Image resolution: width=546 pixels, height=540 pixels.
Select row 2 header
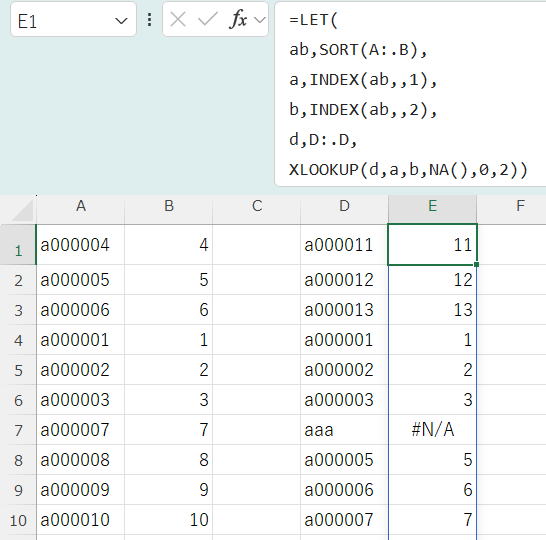tap(18, 280)
